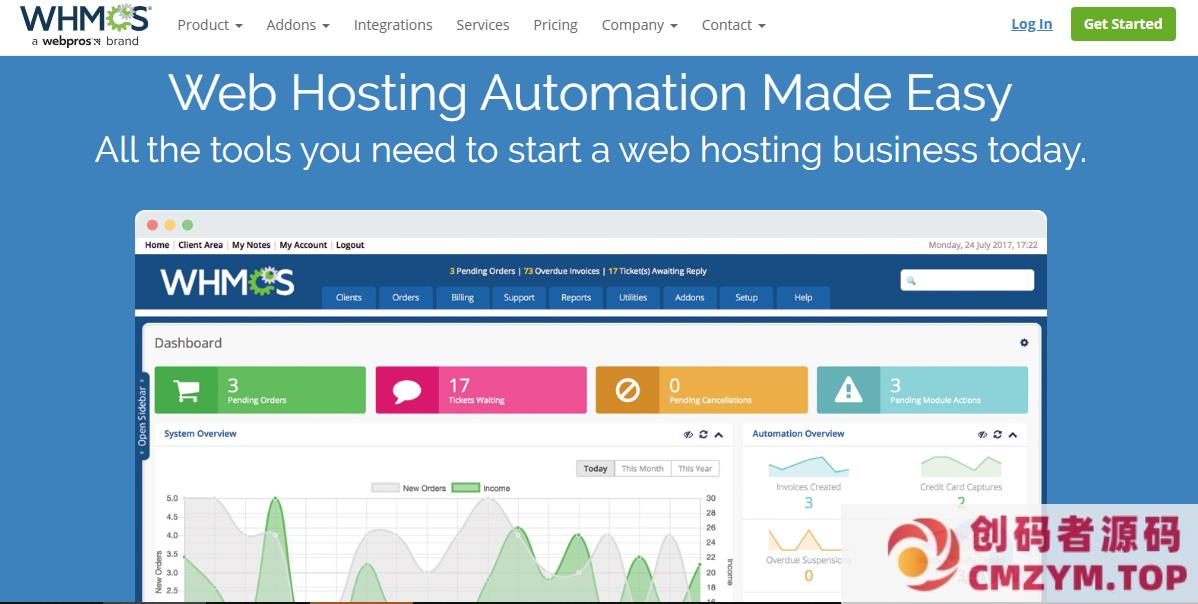Click the Pending Cancellations ban icon
Viewport: 1198px width, 604px height.
627,390
